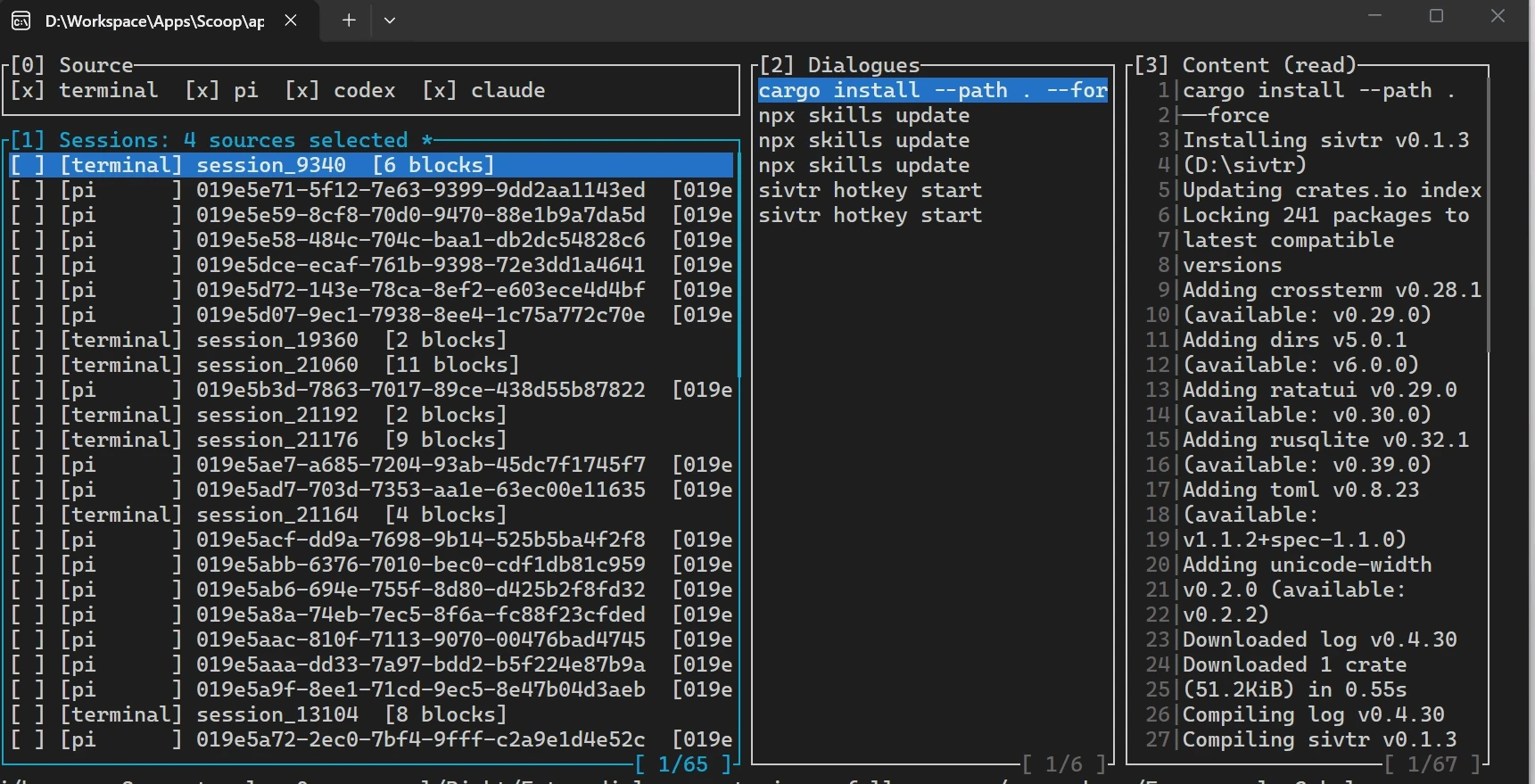Select pi session 019e5a72-2ec0-7bf4-9fff-c2a9e1d4e52c
1535x784 pixels.
[371, 739]
